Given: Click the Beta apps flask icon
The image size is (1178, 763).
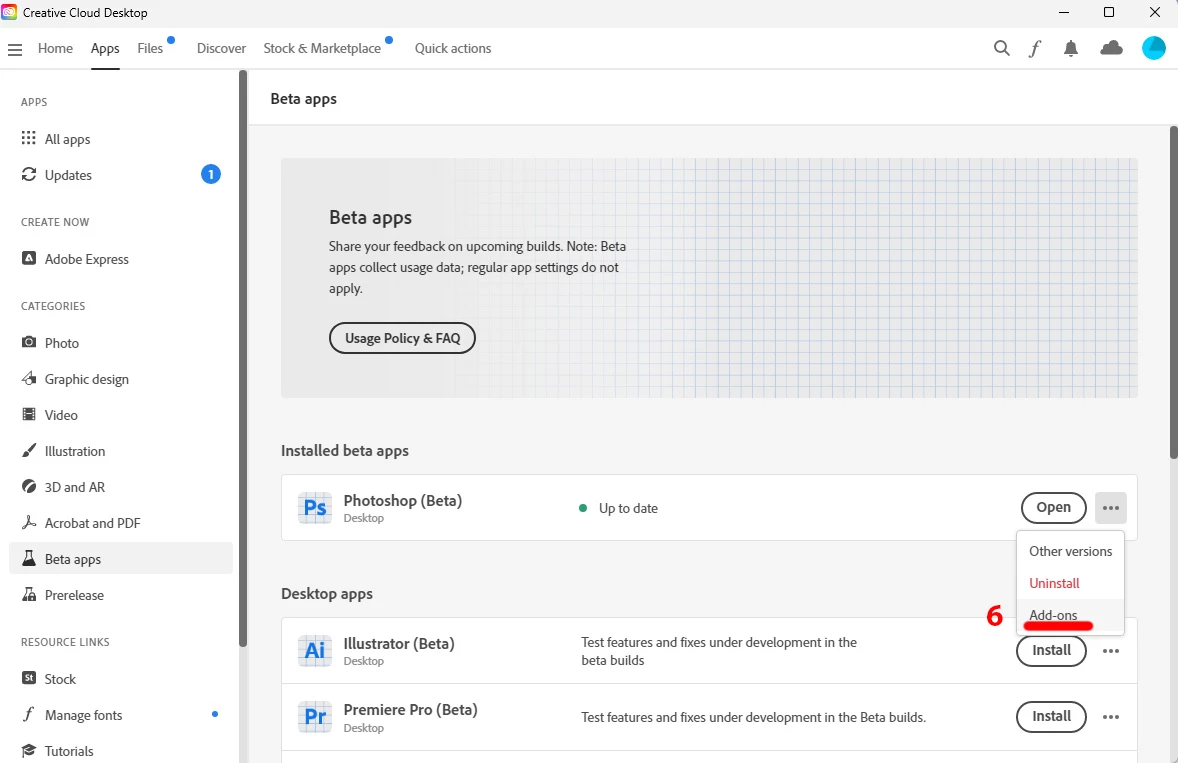Looking at the screenshot, I should pos(29,559).
